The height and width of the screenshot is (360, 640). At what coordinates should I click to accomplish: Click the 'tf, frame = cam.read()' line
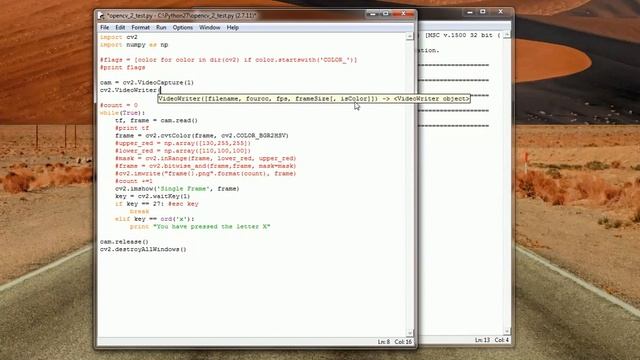pos(156,120)
